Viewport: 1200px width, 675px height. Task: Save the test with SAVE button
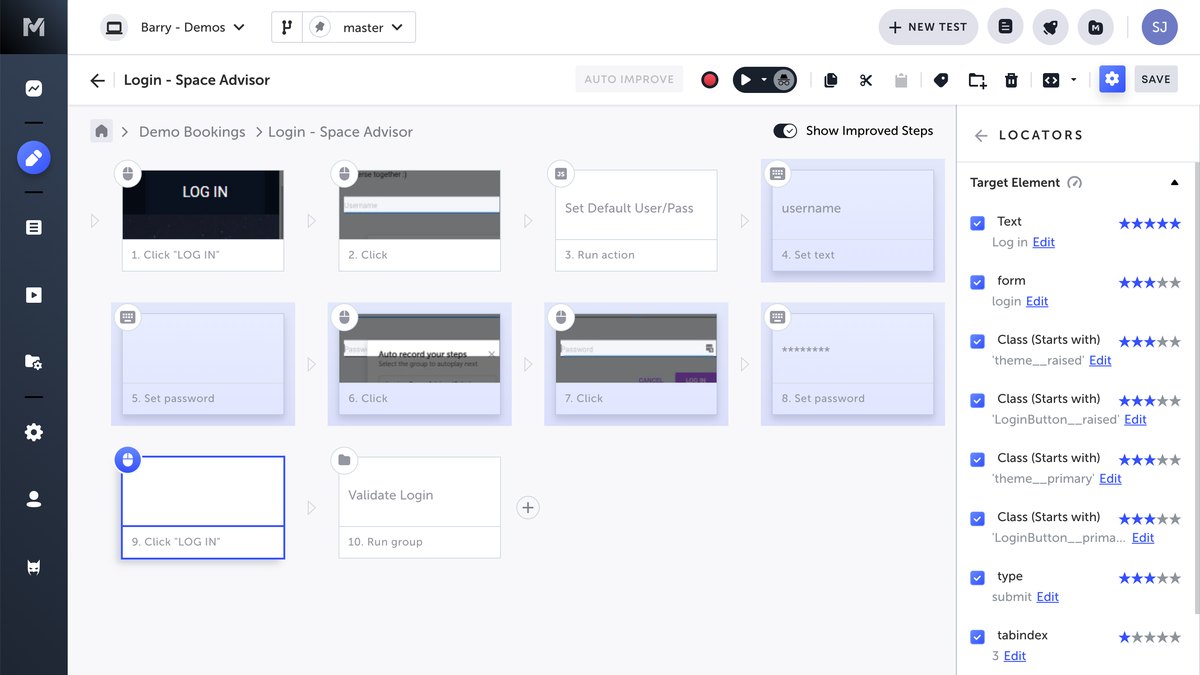pyautogui.click(x=1156, y=79)
